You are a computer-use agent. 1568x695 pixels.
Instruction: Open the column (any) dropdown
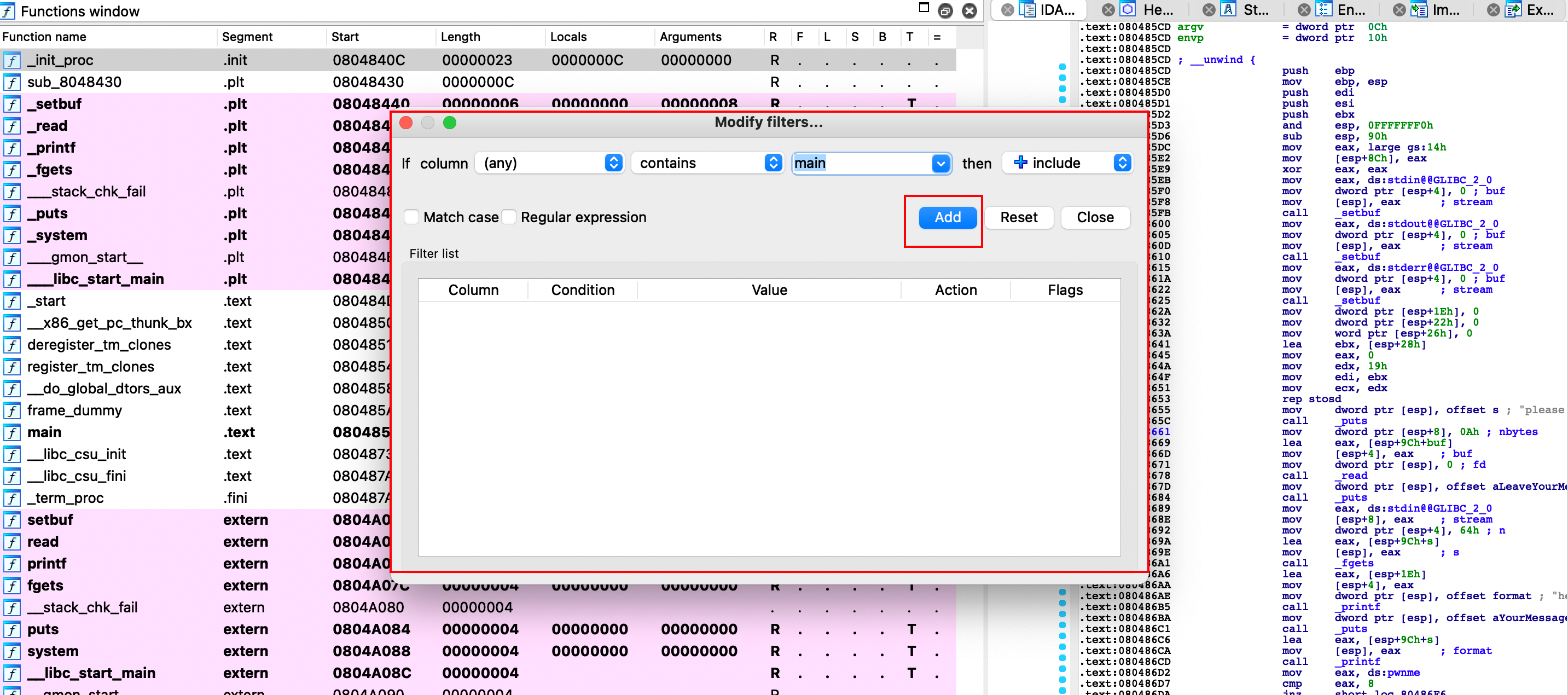(549, 163)
